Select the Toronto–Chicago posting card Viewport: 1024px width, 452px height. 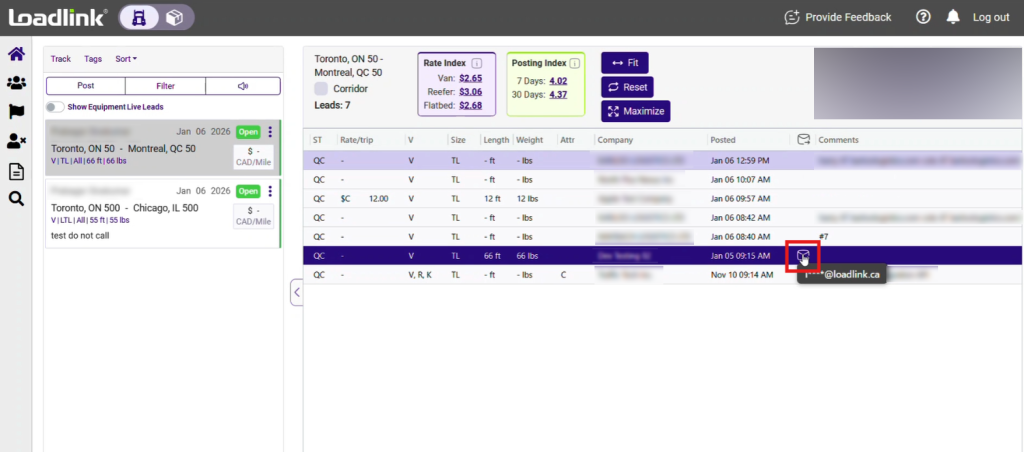[140, 214]
